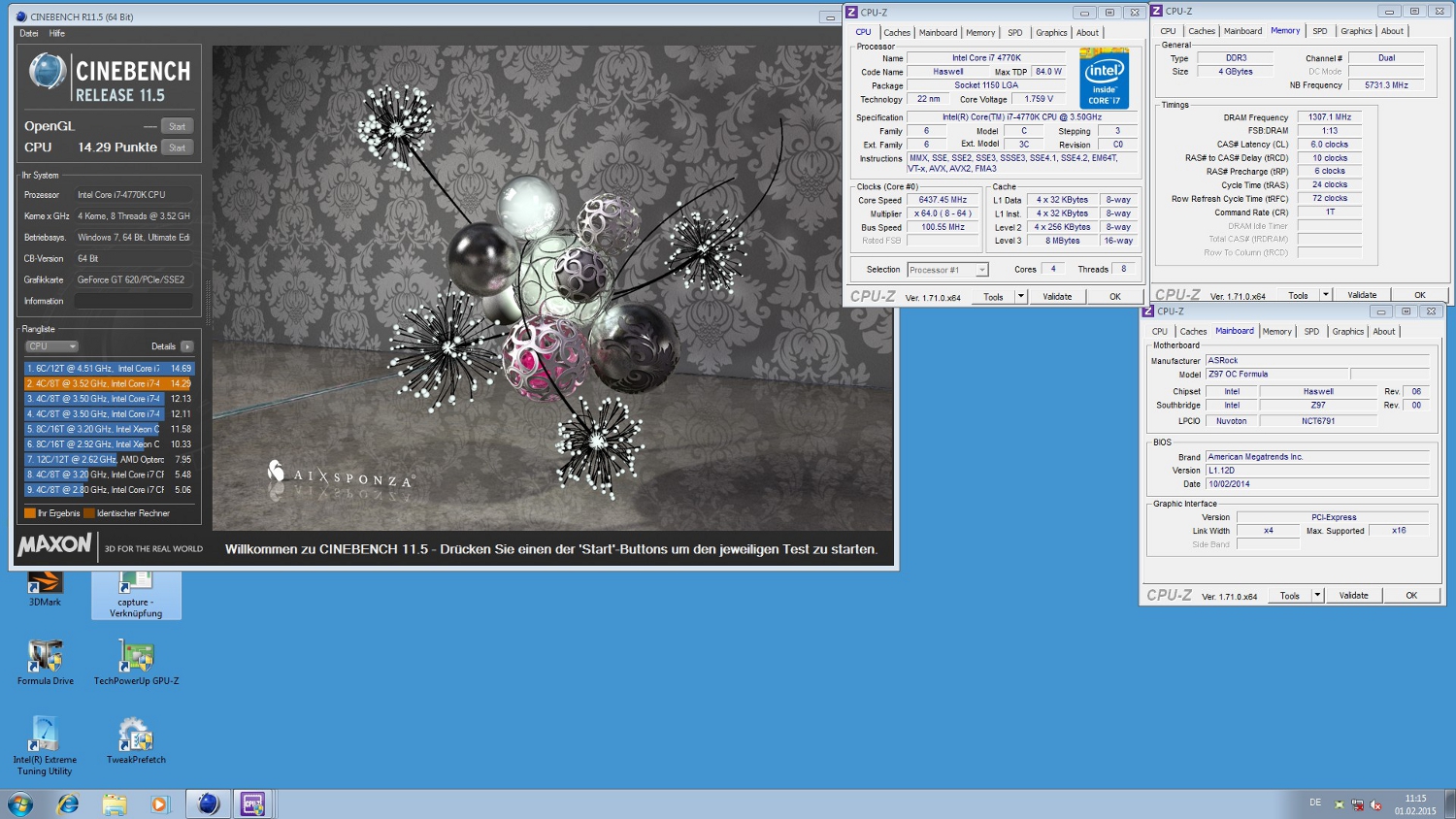Click Validate in the CPU-Z Memory window
Screen dimensions: 1456x819
click(1362, 295)
